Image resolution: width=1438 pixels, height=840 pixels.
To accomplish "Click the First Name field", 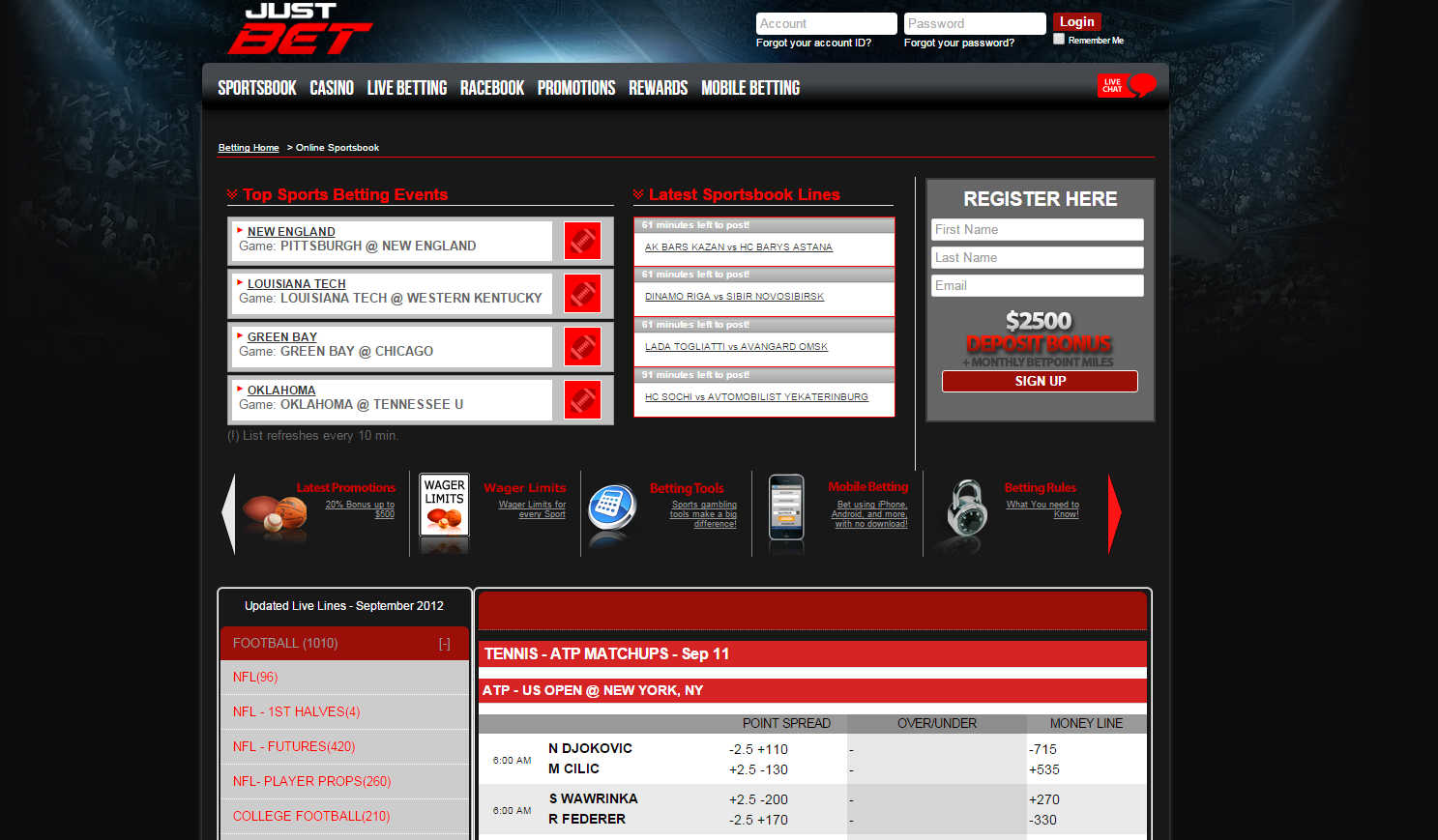I will 1037,229.
